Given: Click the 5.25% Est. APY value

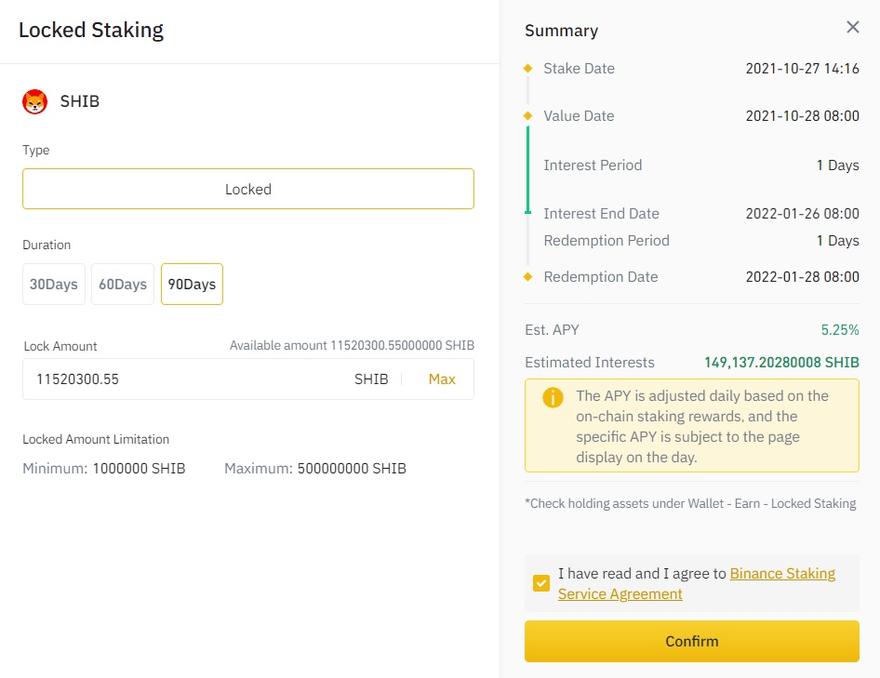Looking at the screenshot, I should (839, 329).
